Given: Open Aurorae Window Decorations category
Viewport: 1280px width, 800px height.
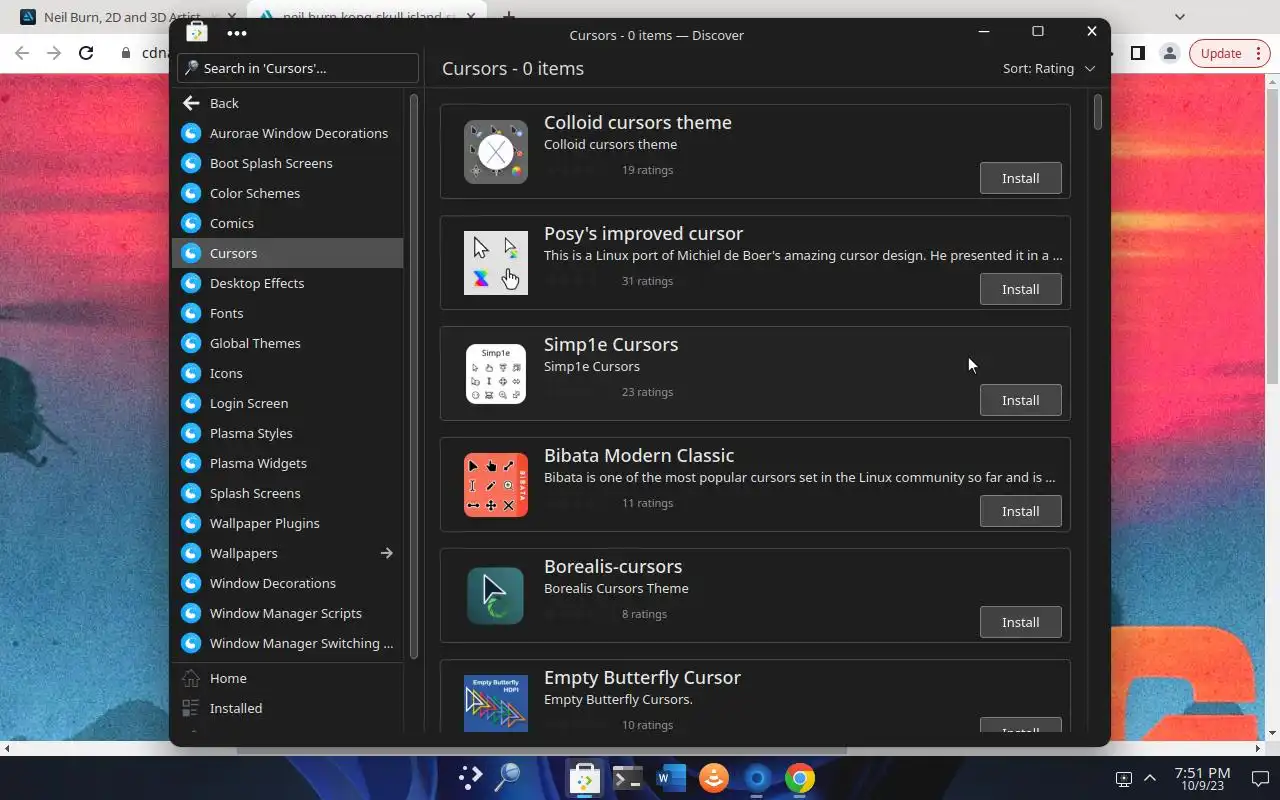Looking at the screenshot, I should [288, 133].
